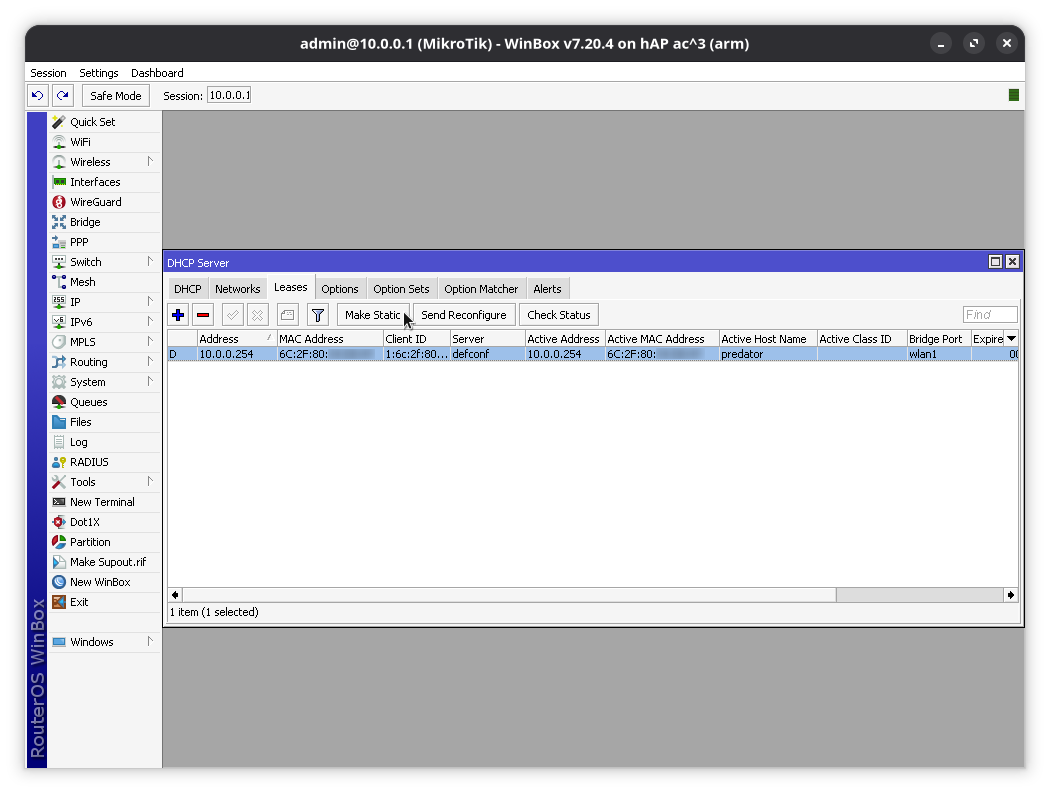
Task: Expand the IP submenu
Action: pos(75,302)
